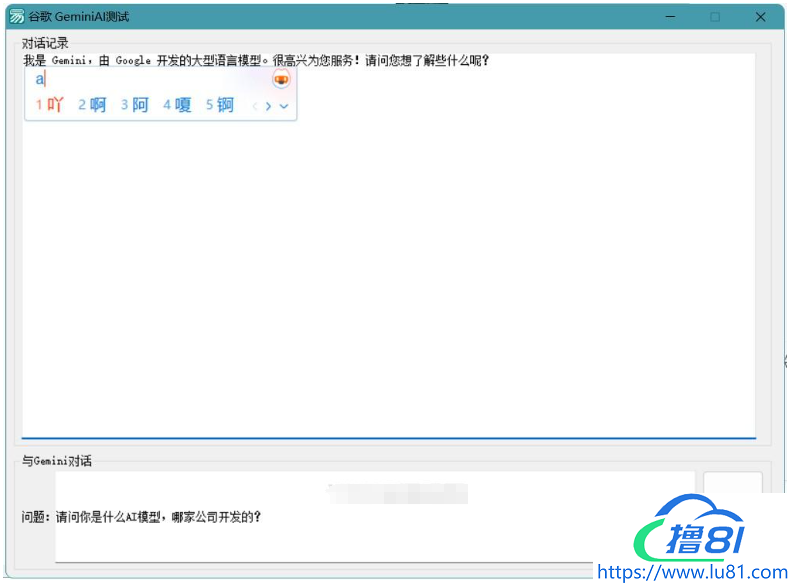Image resolution: width=793 pixels, height=583 pixels.
Task: Click the IME composition text 'a'
Action: click(40, 80)
